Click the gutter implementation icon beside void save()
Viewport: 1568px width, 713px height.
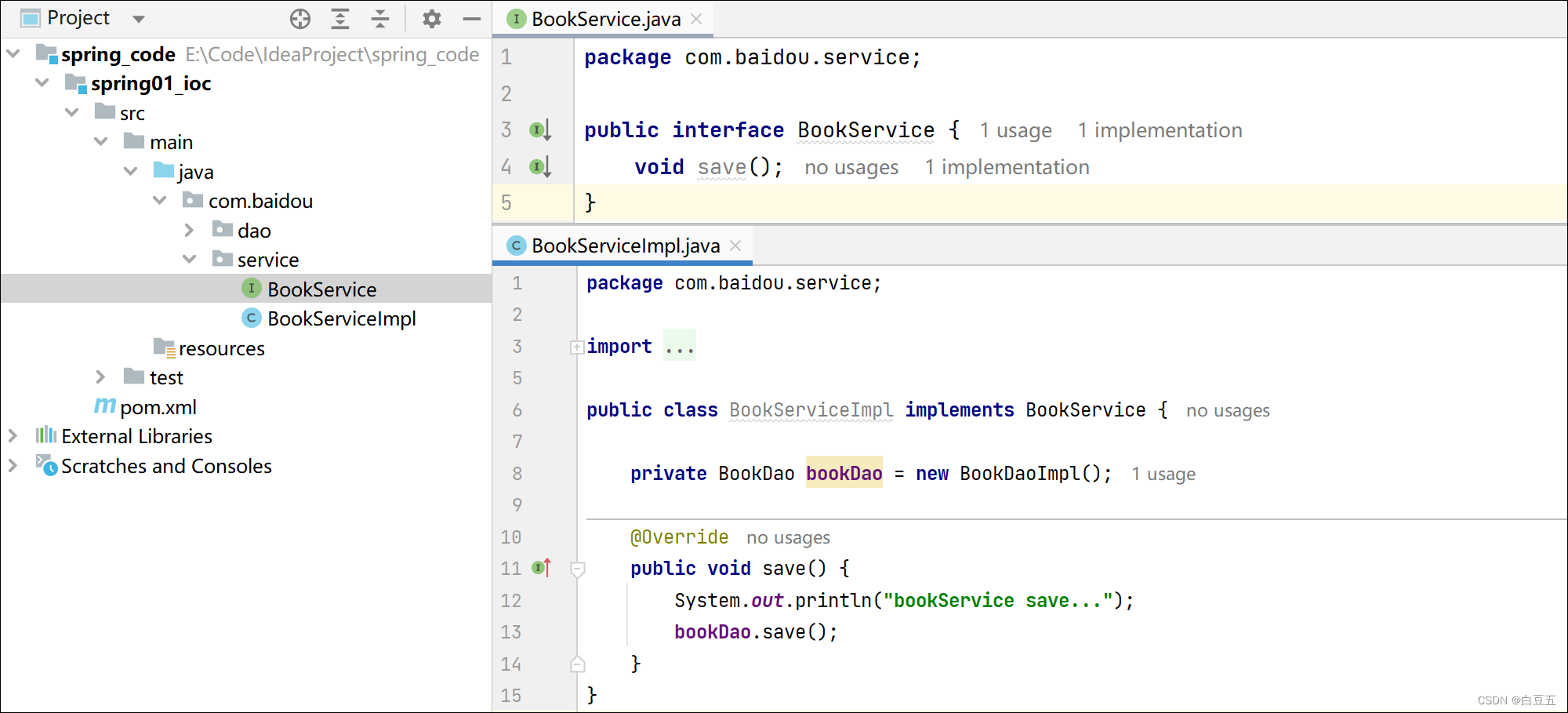point(540,166)
